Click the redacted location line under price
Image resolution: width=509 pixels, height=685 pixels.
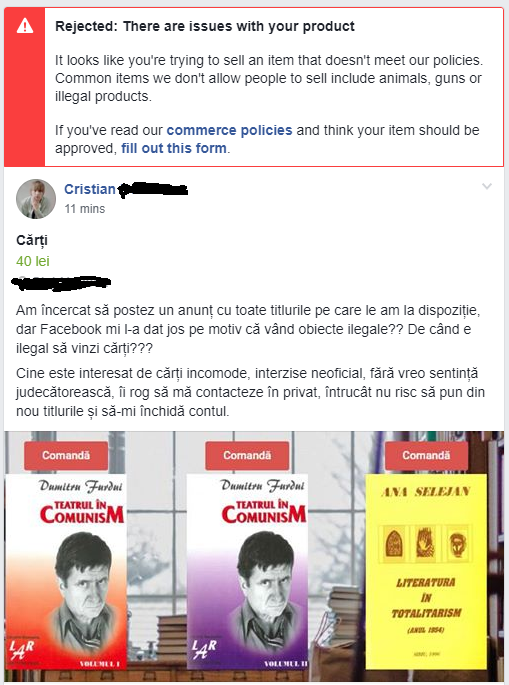click(x=61, y=283)
